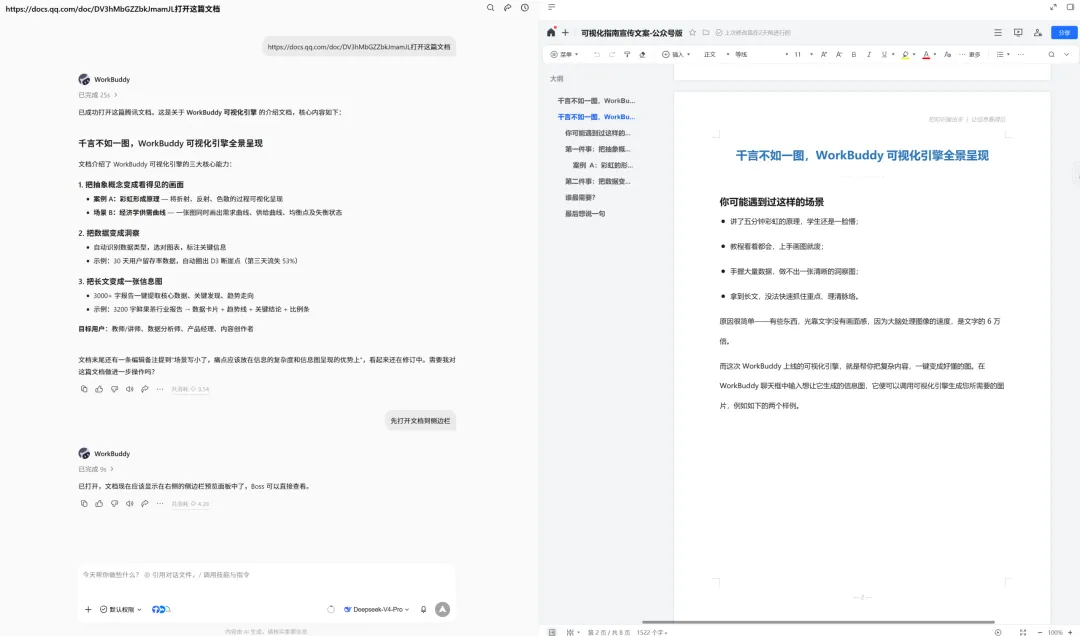The image size is (1080, 636).
Task: Zoom out document with minus button
Action: (1039, 632)
